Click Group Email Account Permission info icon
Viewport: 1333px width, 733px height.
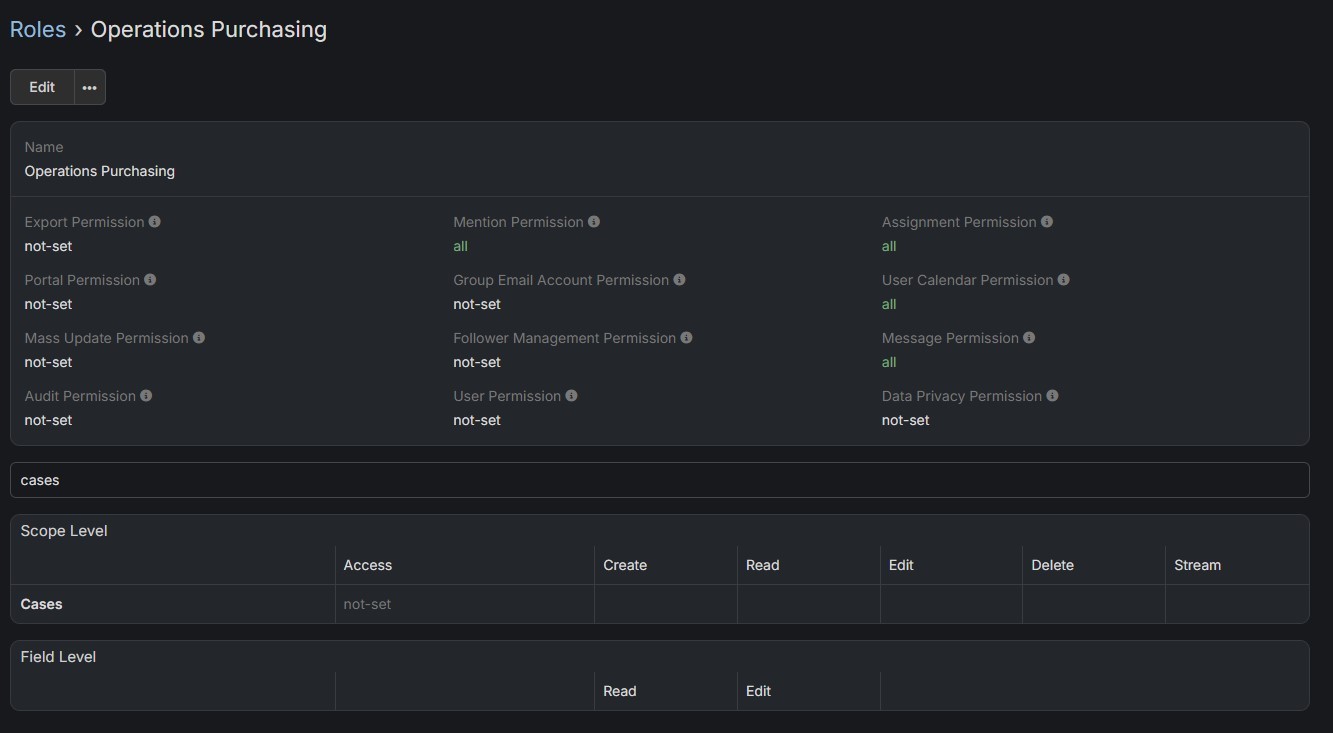pyautogui.click(x=679, y=280)
